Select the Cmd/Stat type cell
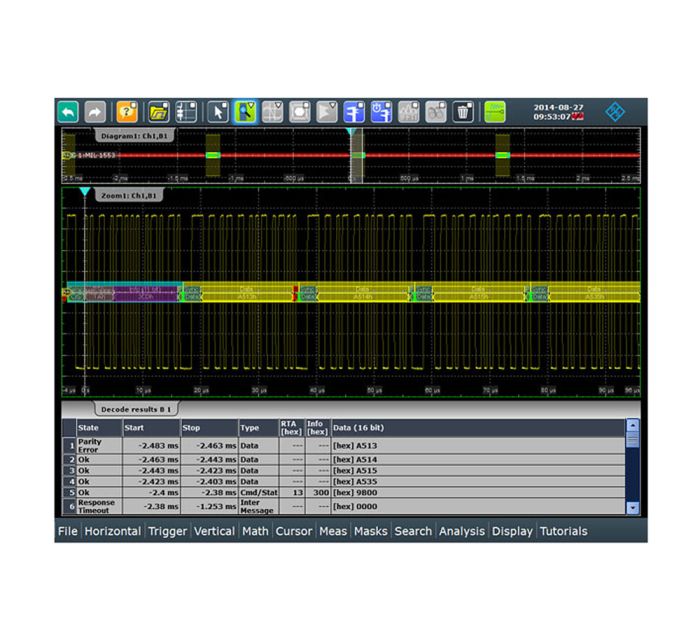 coord(259,493)
